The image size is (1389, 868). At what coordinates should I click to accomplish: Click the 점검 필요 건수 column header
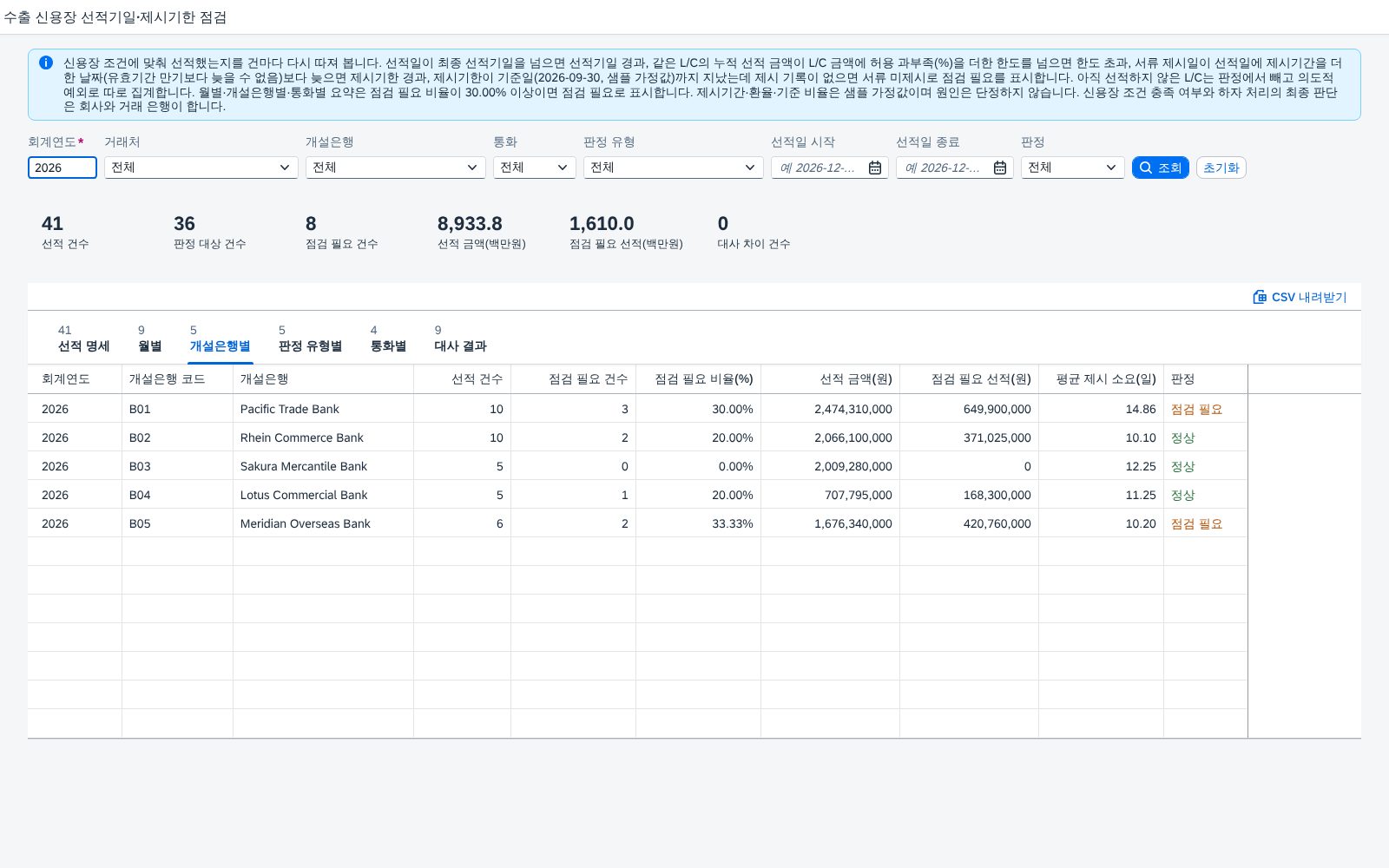pyautogui.click(x=573, y=379)
